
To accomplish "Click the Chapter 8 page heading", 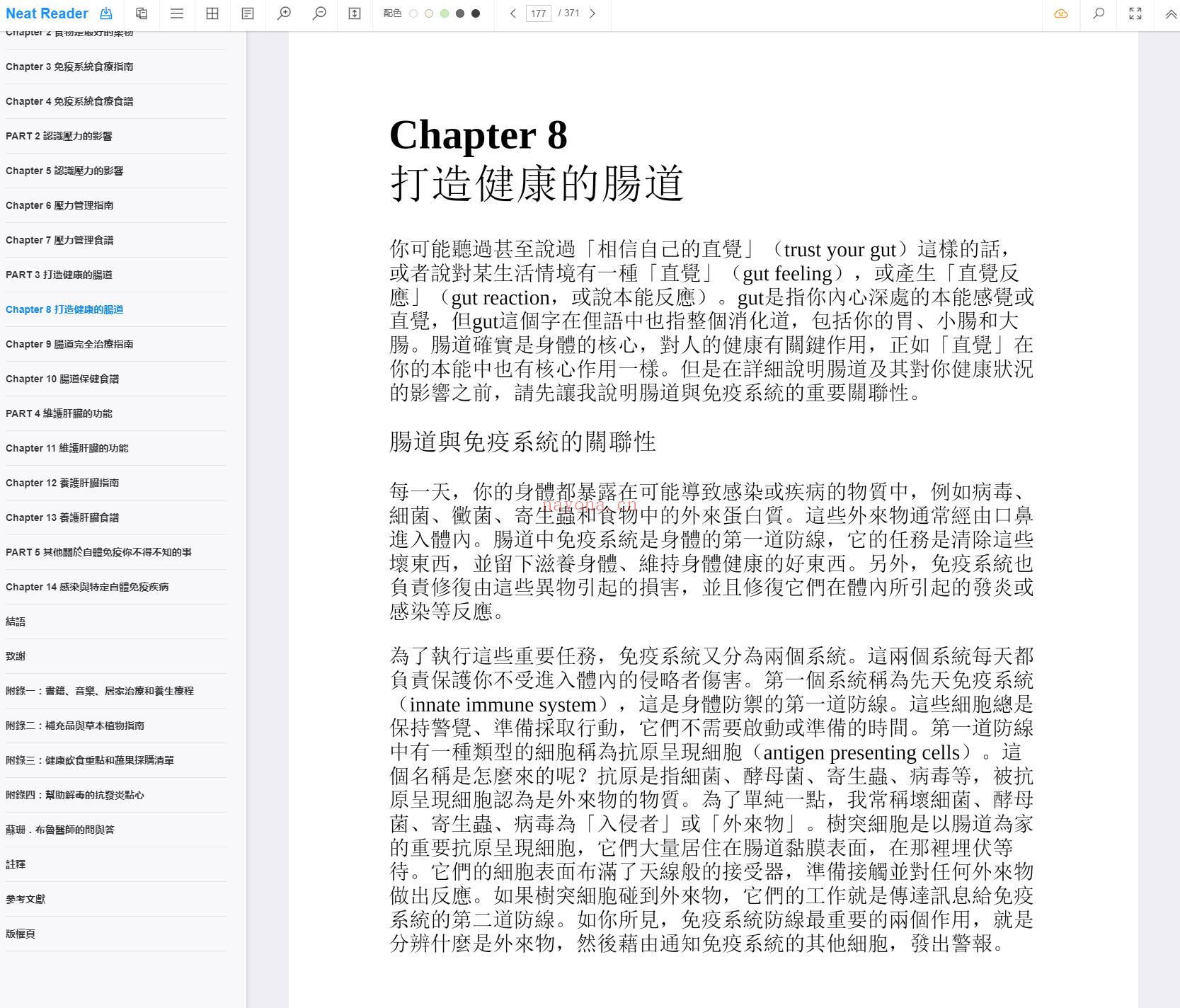I will 479,134.
